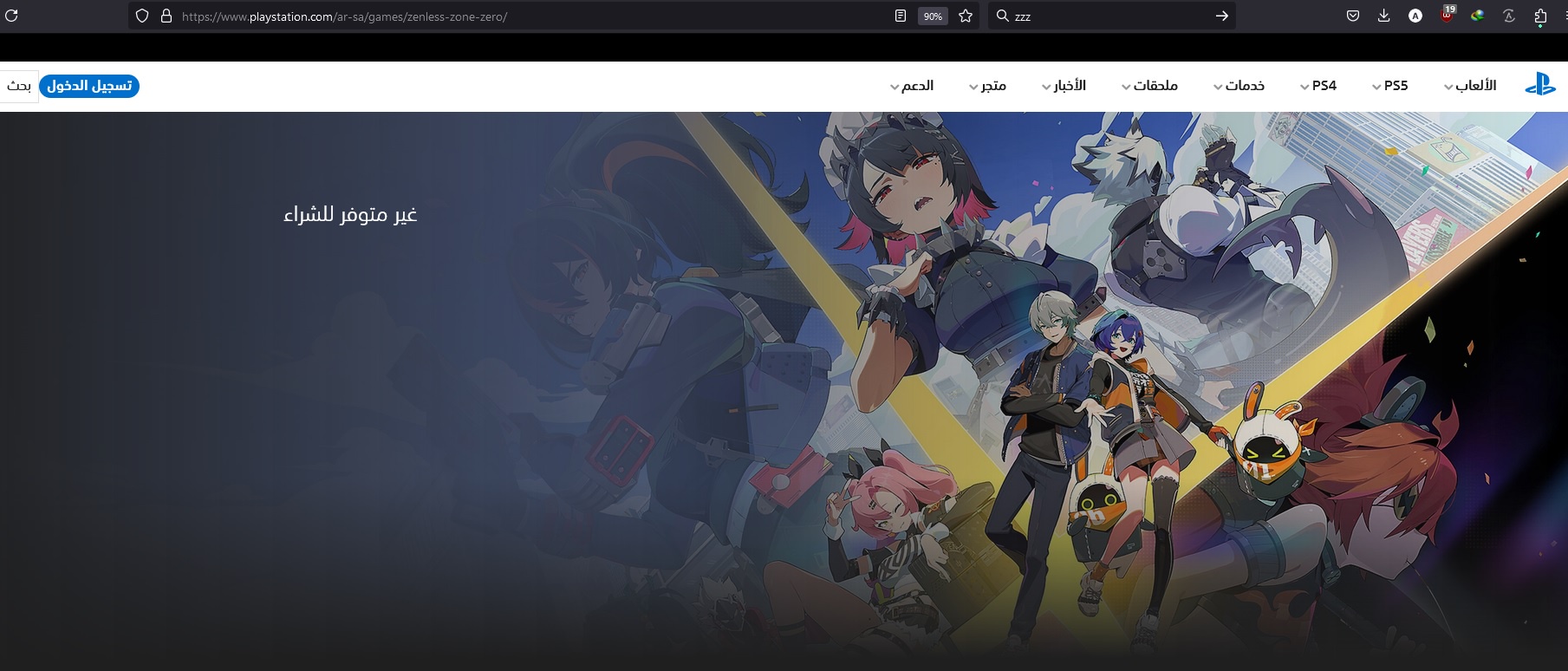This screenshot has width=1568, height=671.
Task: Expand the PS5 menu
Action: click(1390, 86)
